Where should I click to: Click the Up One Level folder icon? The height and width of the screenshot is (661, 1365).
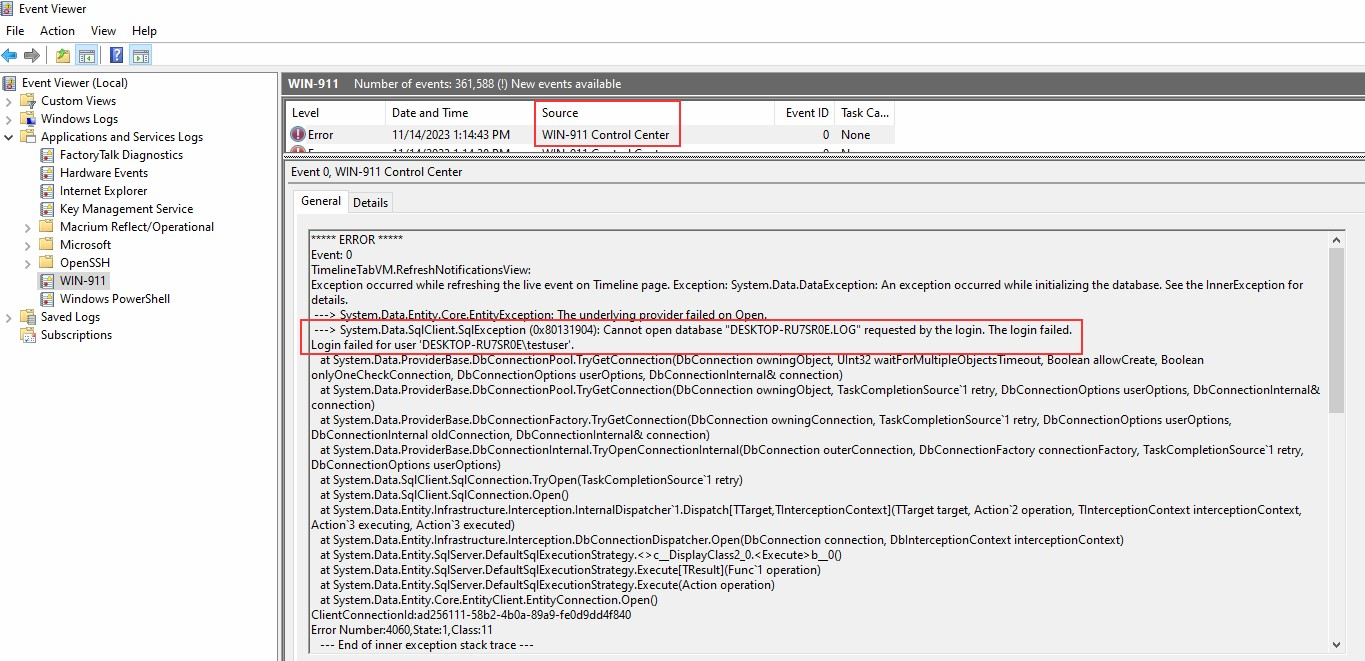(63, 56)
